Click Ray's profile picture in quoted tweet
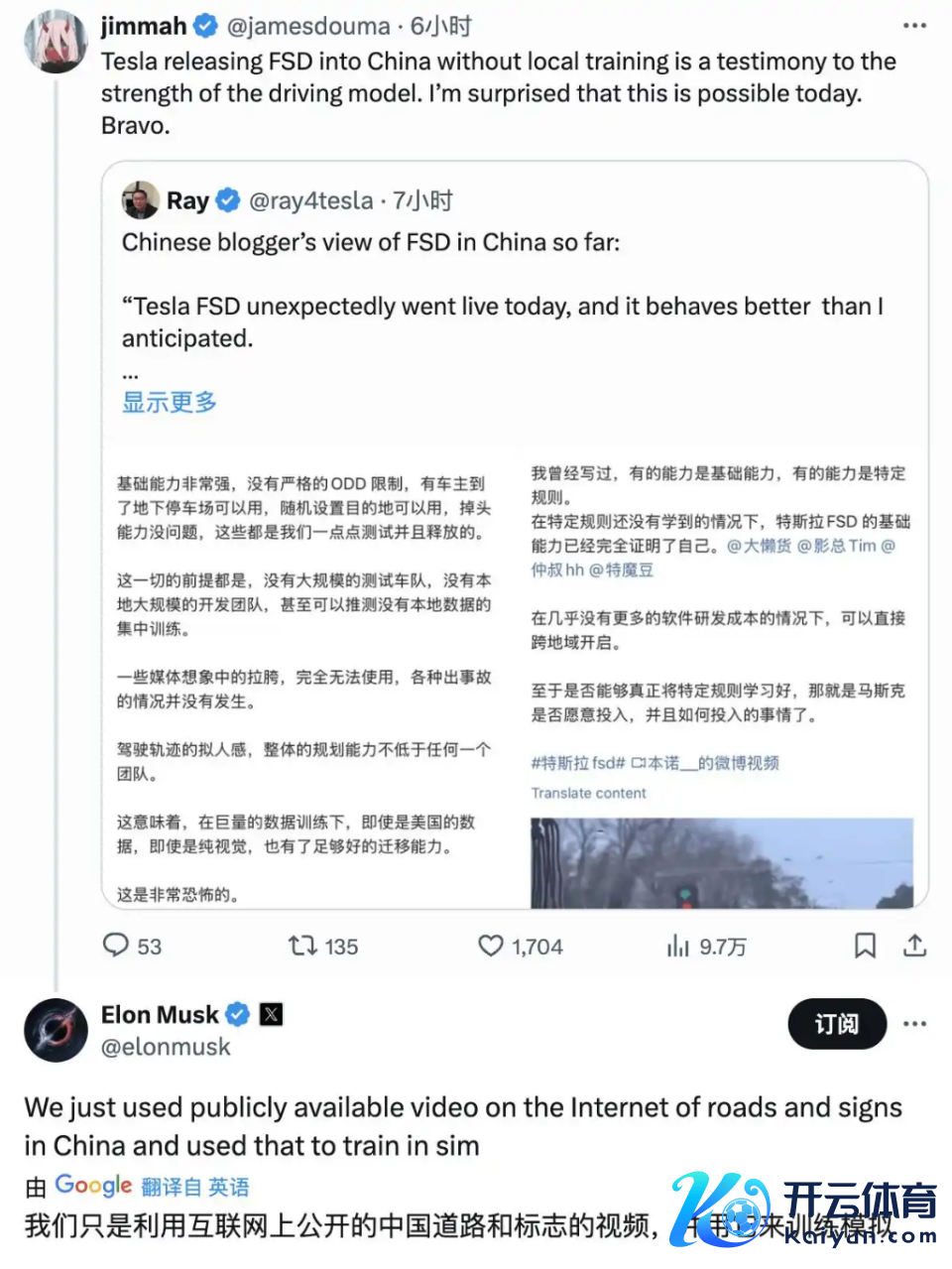The width and height of the screenshot is (952, 1269). coord(141,200)
